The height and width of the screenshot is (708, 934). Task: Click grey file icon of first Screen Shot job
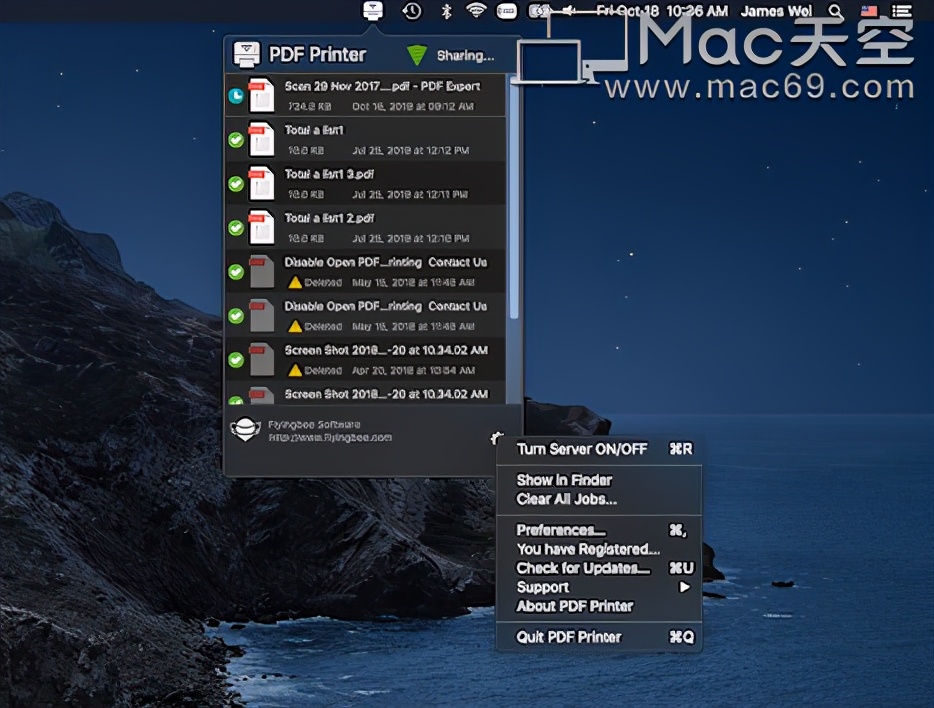pyautogui.click(x=261, y=359)
